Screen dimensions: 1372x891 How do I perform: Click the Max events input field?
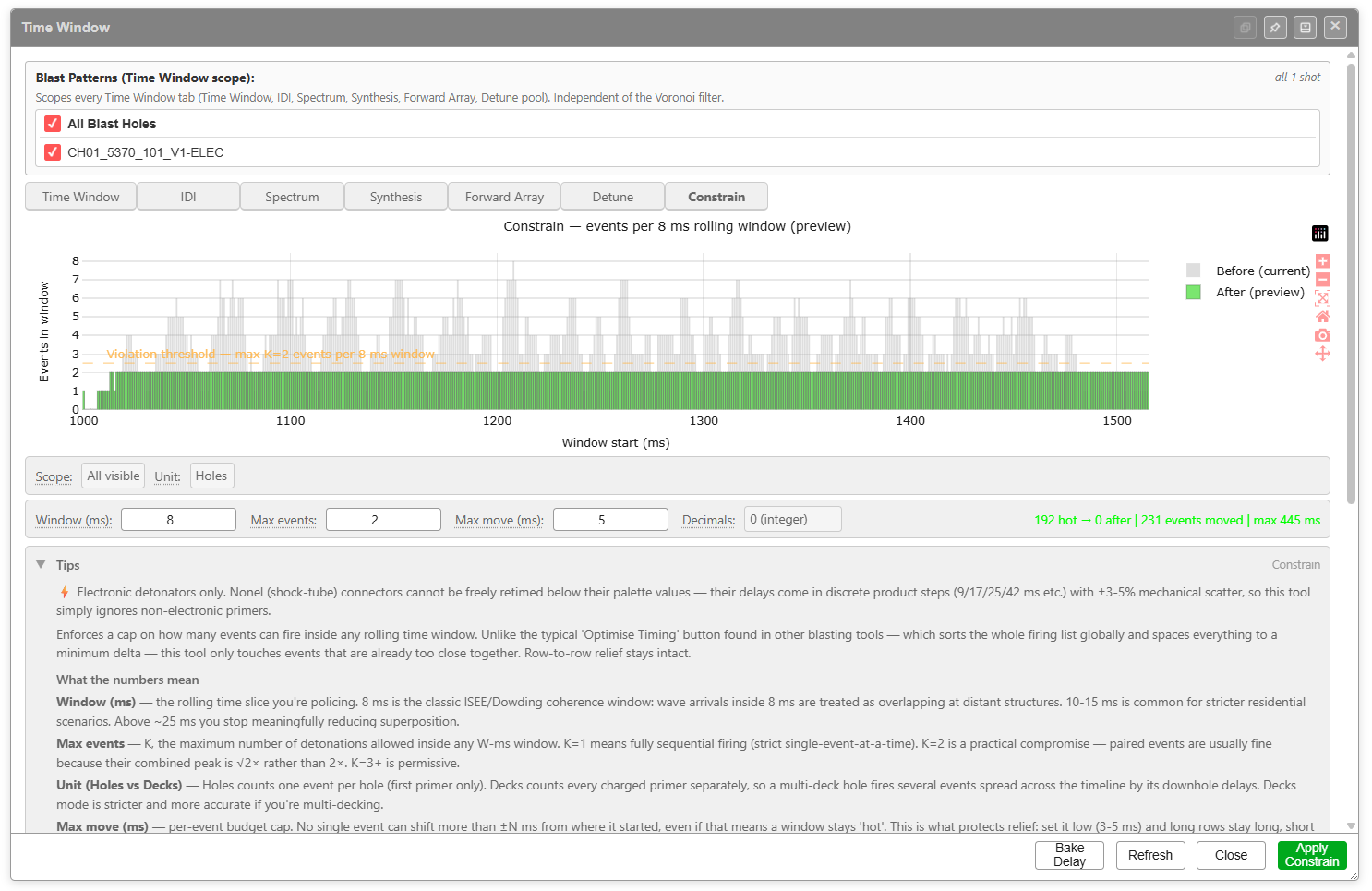[383, 520]
